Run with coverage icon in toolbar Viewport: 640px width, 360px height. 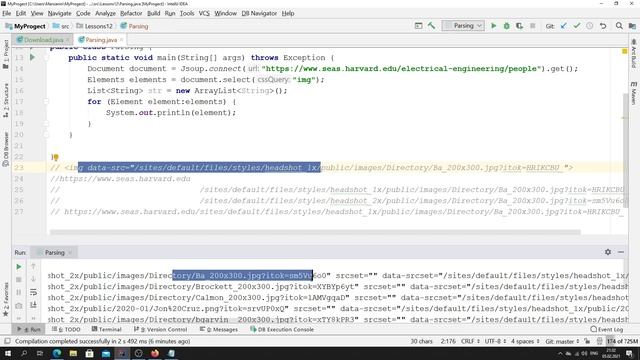[x=519, y=26]
